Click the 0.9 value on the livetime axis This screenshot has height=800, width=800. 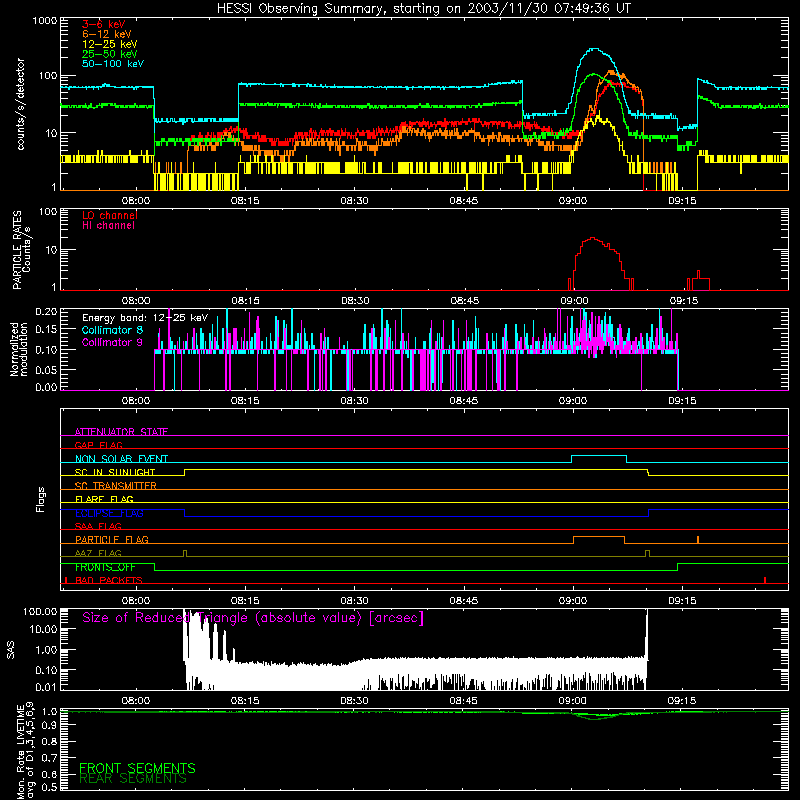(49, 724)
